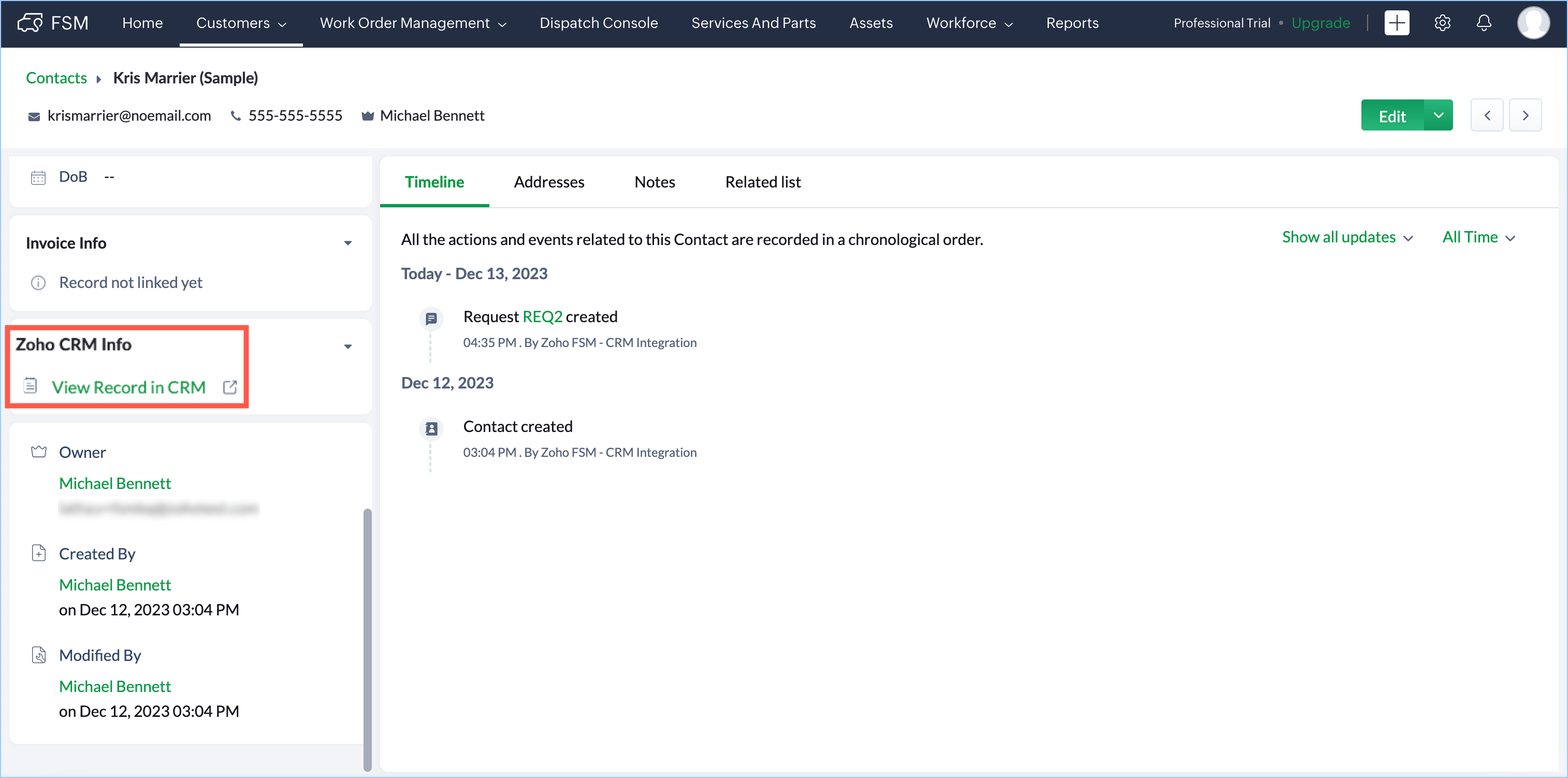Collapse the Invoice Info section
Image resolution: width=1568 pixels, height=778 pixels.
coord(347,243)
